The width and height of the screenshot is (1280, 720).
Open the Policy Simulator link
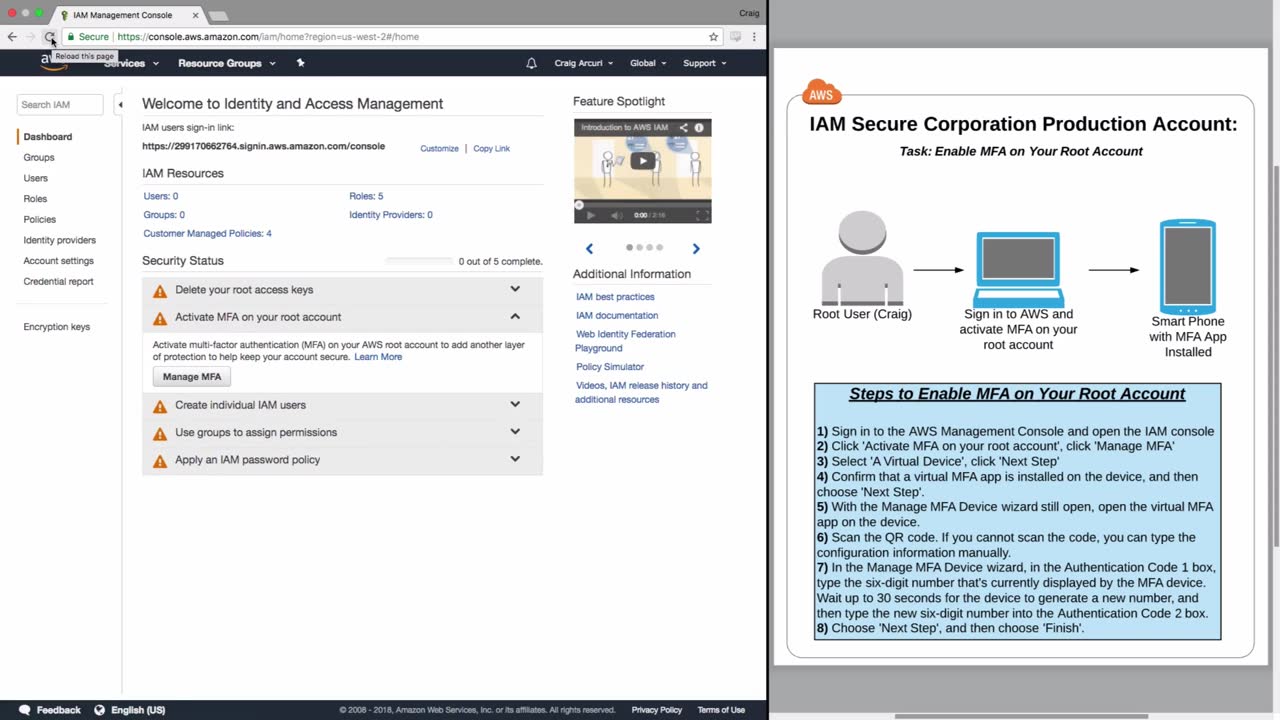coord(610,367)
